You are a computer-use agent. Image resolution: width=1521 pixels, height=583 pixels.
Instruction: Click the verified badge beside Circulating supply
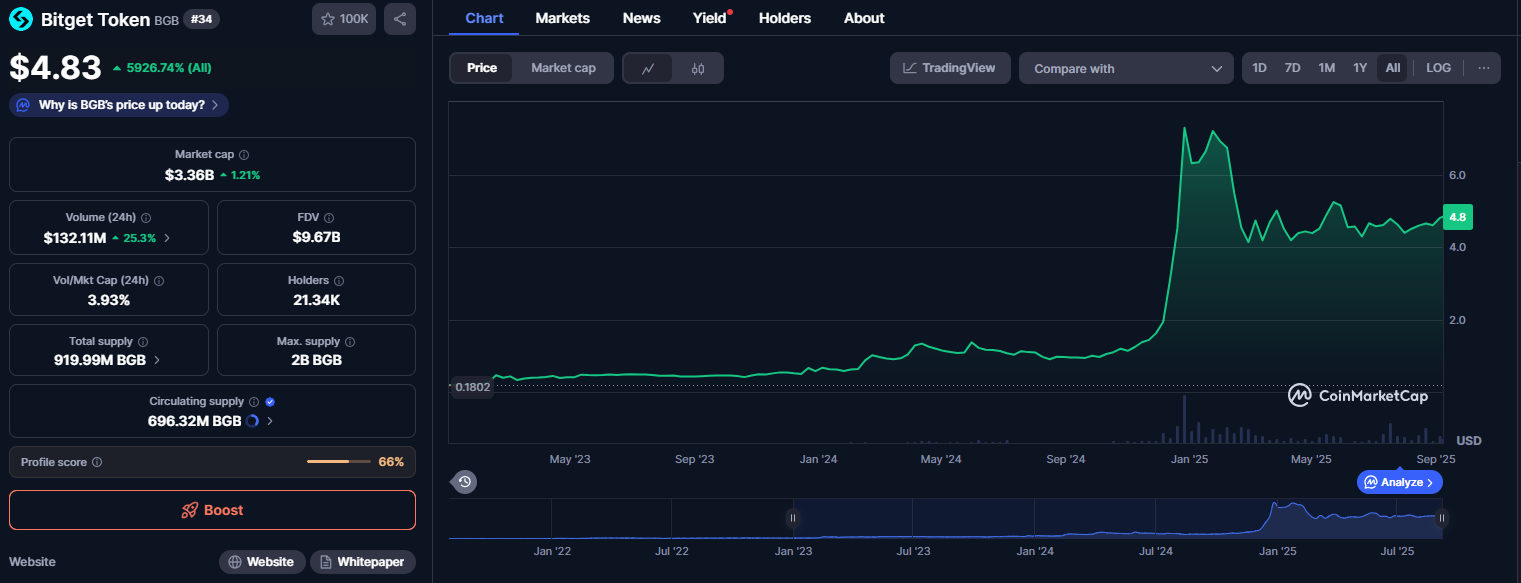[x=270, y=402]
